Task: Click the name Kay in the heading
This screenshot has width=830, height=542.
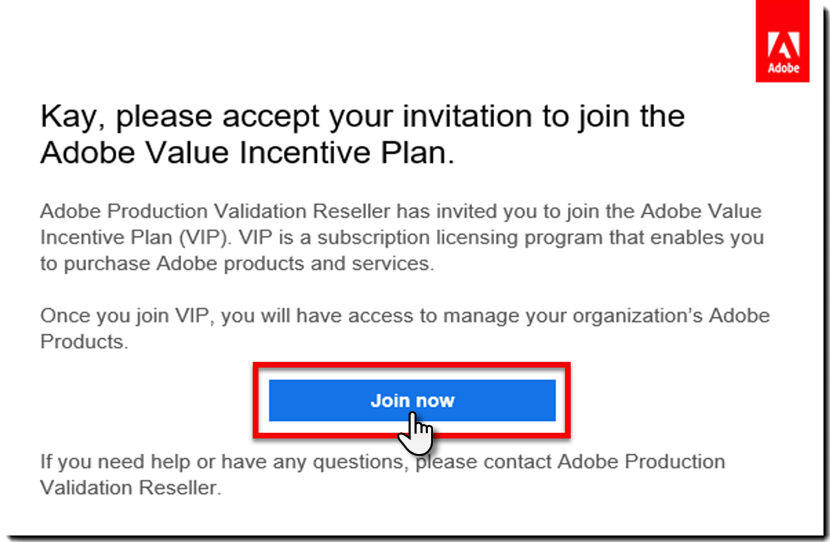Action: click(x=69, y=117)
